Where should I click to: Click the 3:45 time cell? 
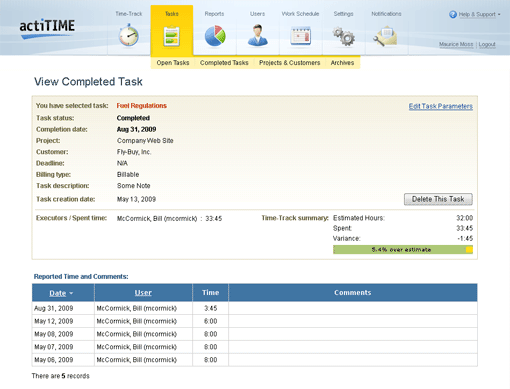211,308
